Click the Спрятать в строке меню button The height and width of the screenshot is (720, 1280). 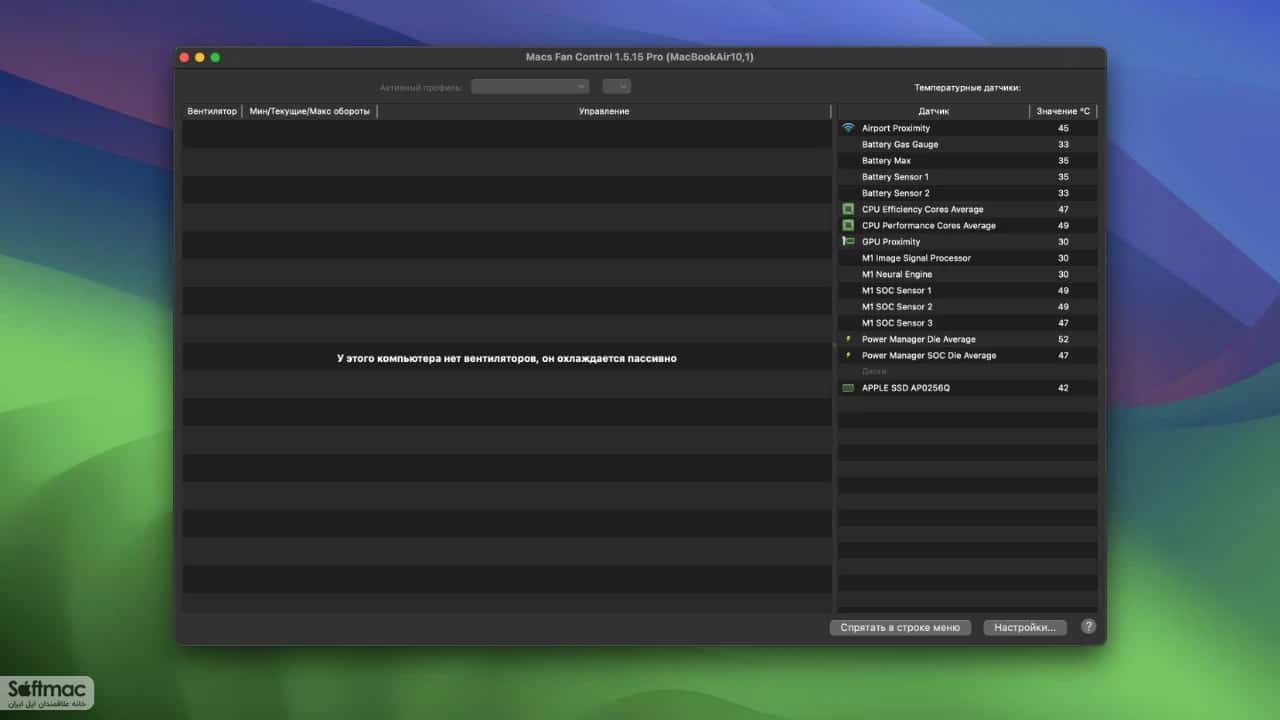coord(900,628)
